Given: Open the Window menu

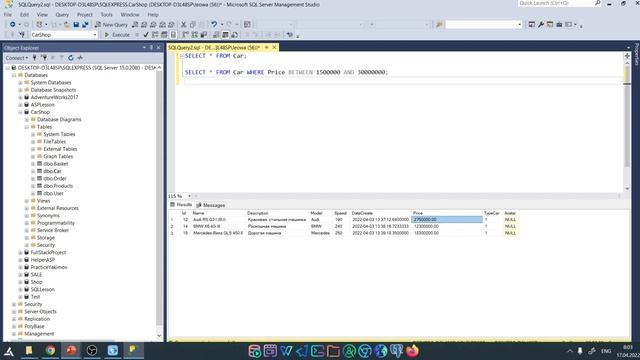Looking at the screenshot, I should [x=130, y=15].
